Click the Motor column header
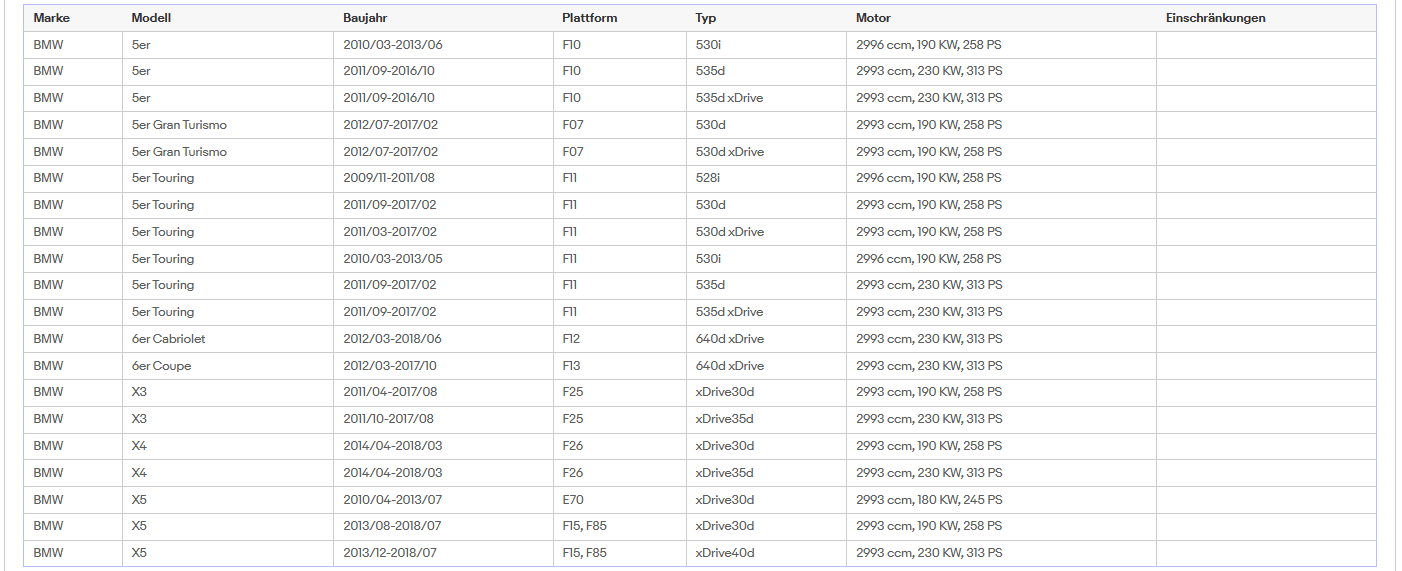Image resolution: width=1402 pixels, height=571 pixels. point(1001,18)
